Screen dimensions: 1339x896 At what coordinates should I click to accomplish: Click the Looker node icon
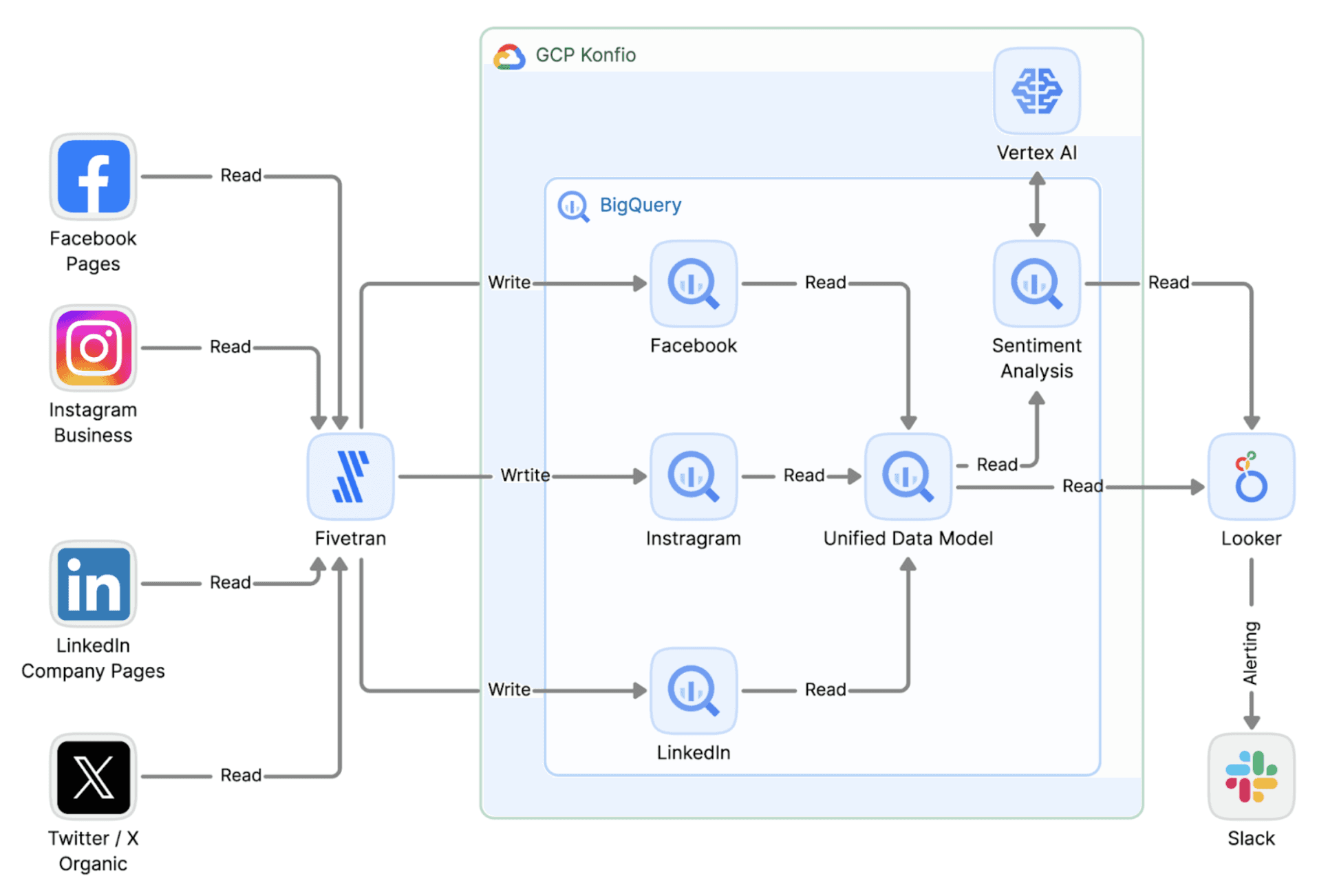(1250, 476)
